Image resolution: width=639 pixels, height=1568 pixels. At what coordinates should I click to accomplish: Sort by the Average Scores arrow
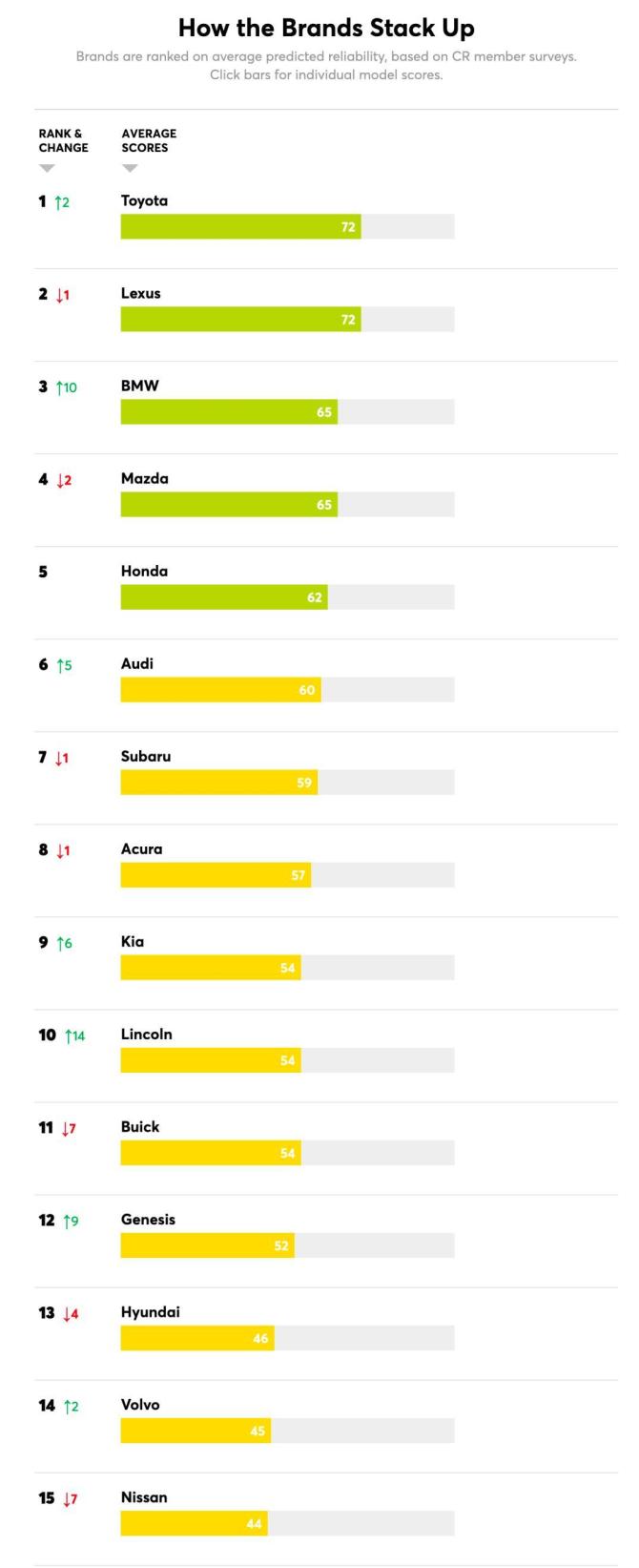130,169
